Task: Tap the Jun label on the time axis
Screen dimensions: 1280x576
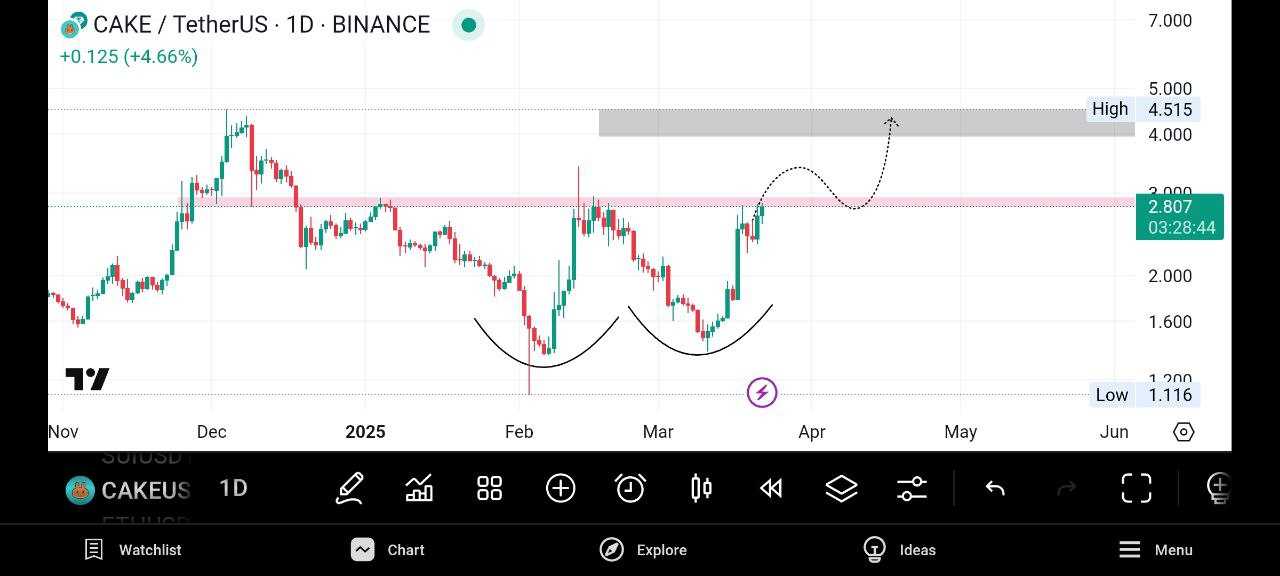Action: [1114, 432]
